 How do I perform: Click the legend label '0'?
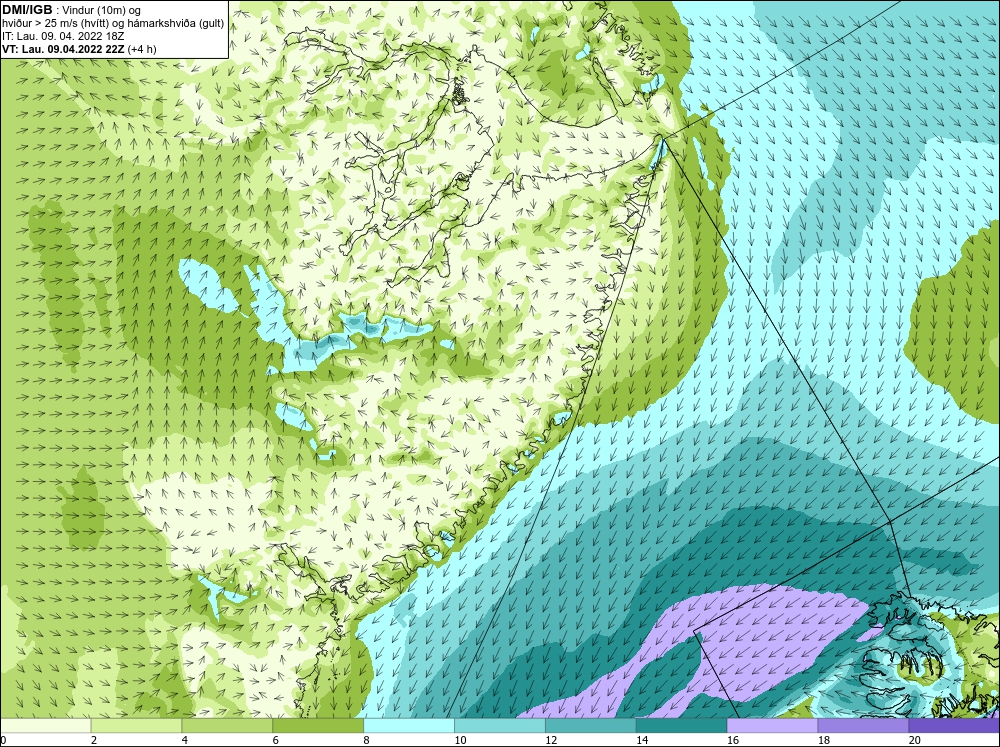[3, 740]
